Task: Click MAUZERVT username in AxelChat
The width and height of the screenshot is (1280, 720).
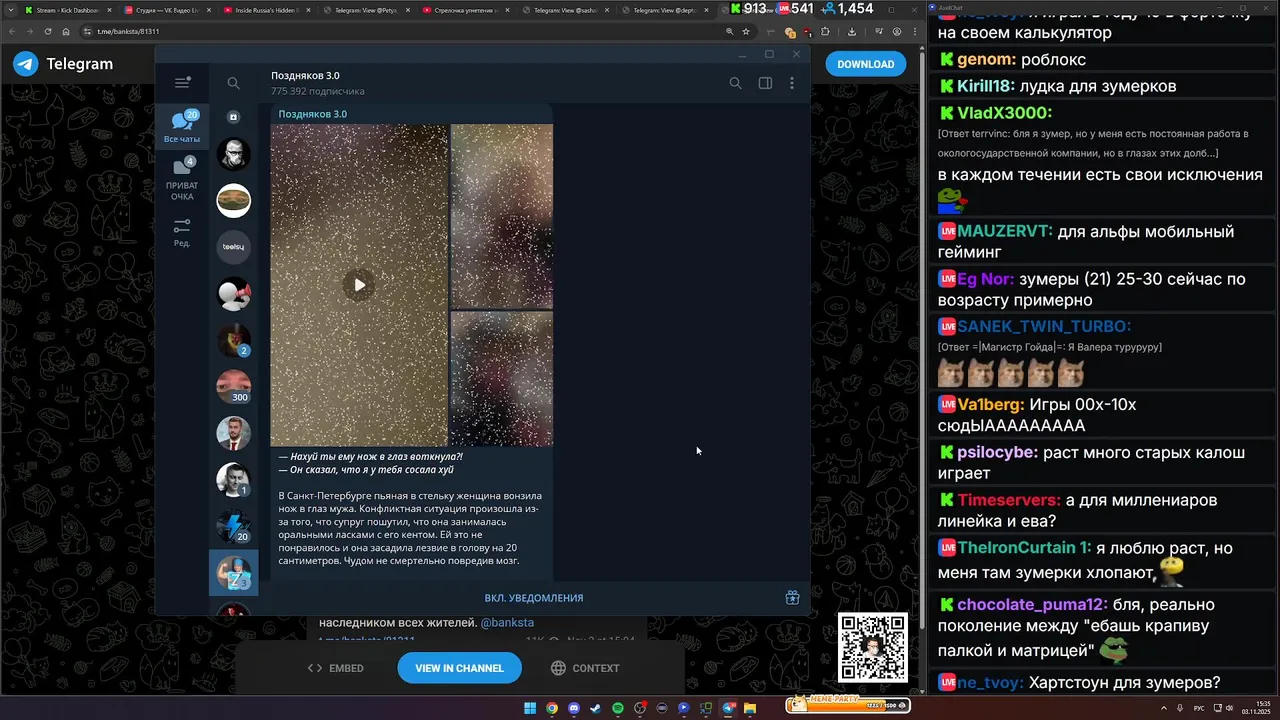Action: 1005,231
